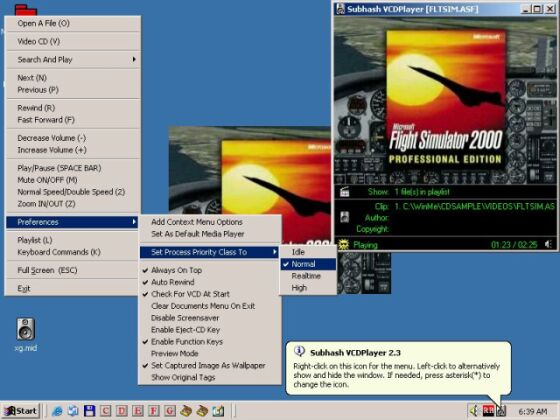
Task: Click the last quick launch icon
Action: point(218,411)
